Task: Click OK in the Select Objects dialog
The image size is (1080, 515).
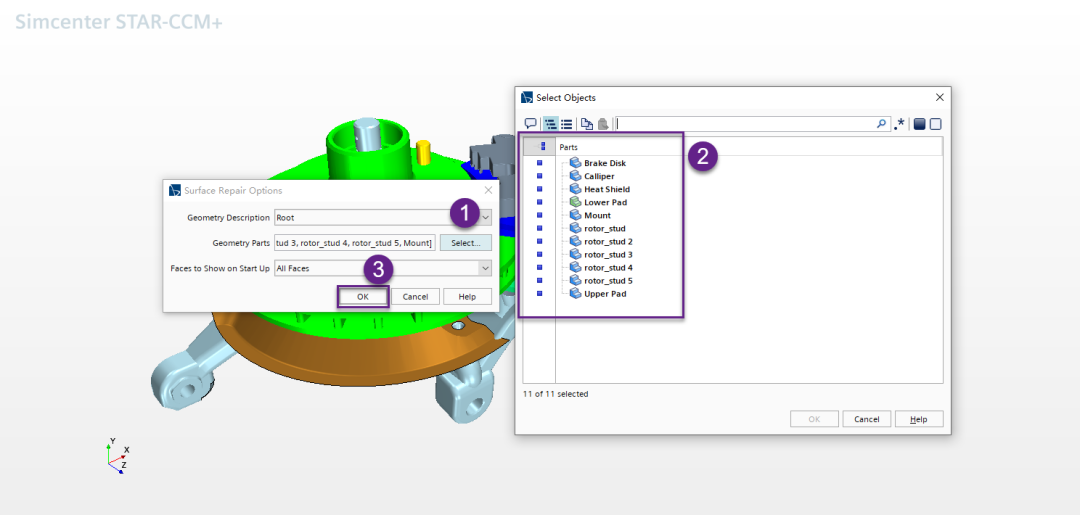Action: pyautogui.click(x=814, y=419)
